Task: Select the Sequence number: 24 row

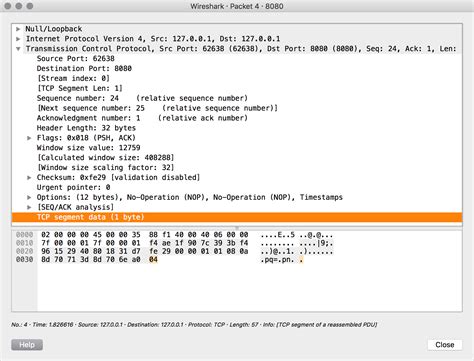Action: 237,98
